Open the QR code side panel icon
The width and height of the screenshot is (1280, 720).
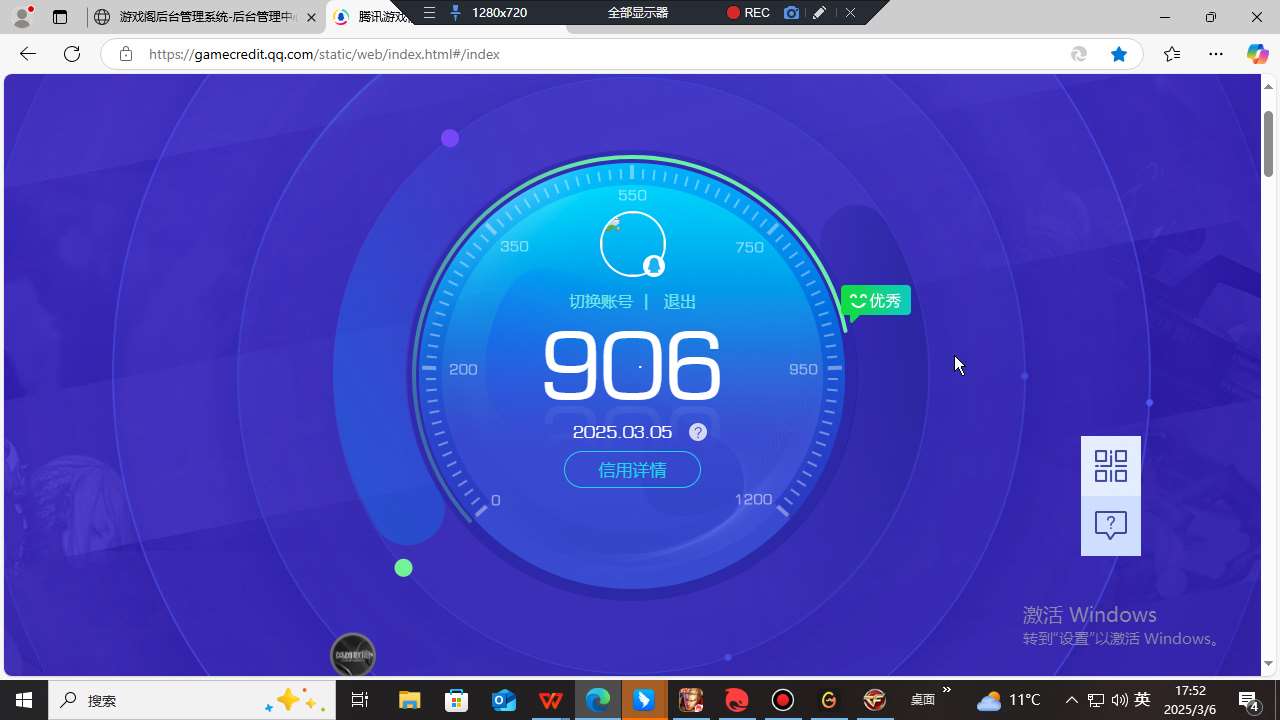pos(1111,466)
